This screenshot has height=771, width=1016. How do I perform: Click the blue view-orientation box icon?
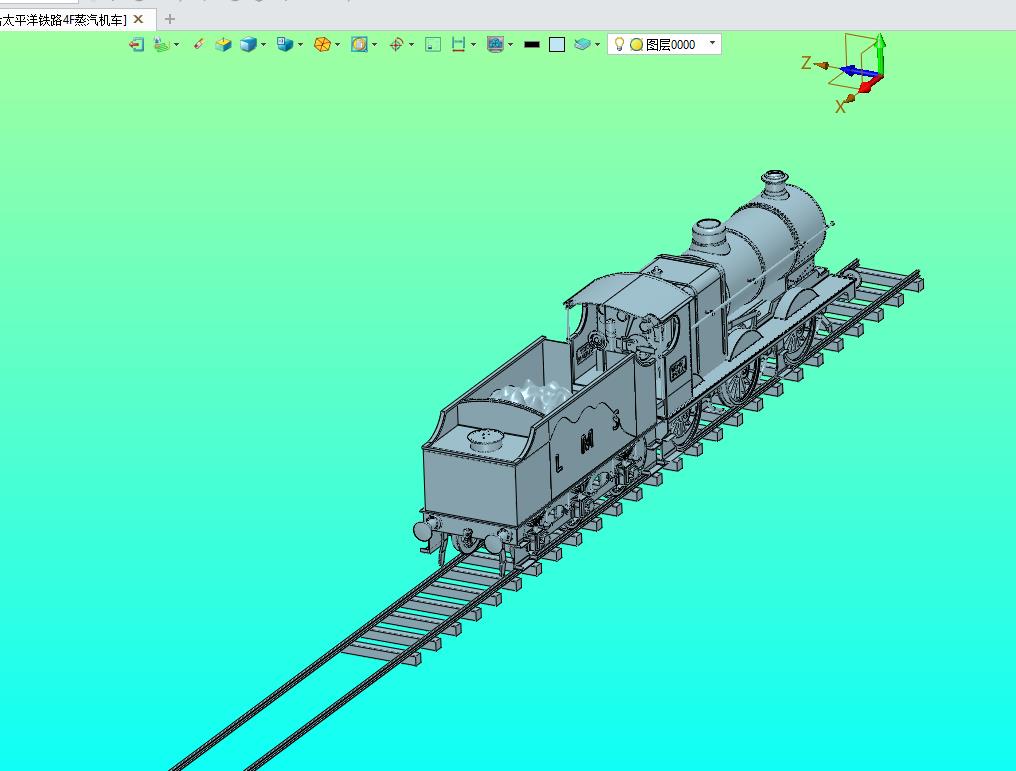(284, 44)
